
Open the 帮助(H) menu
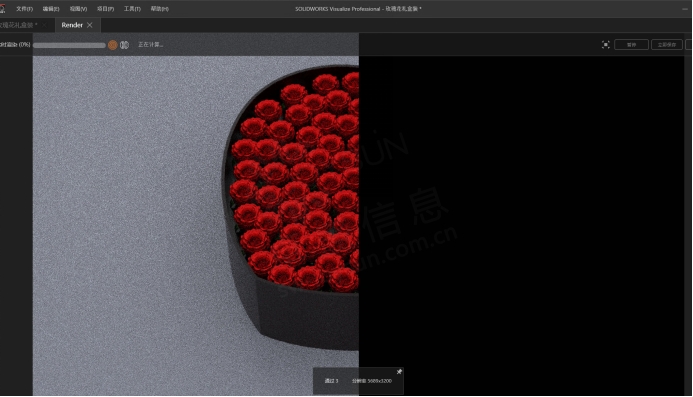pyautogui.click(x=160, y=9)
